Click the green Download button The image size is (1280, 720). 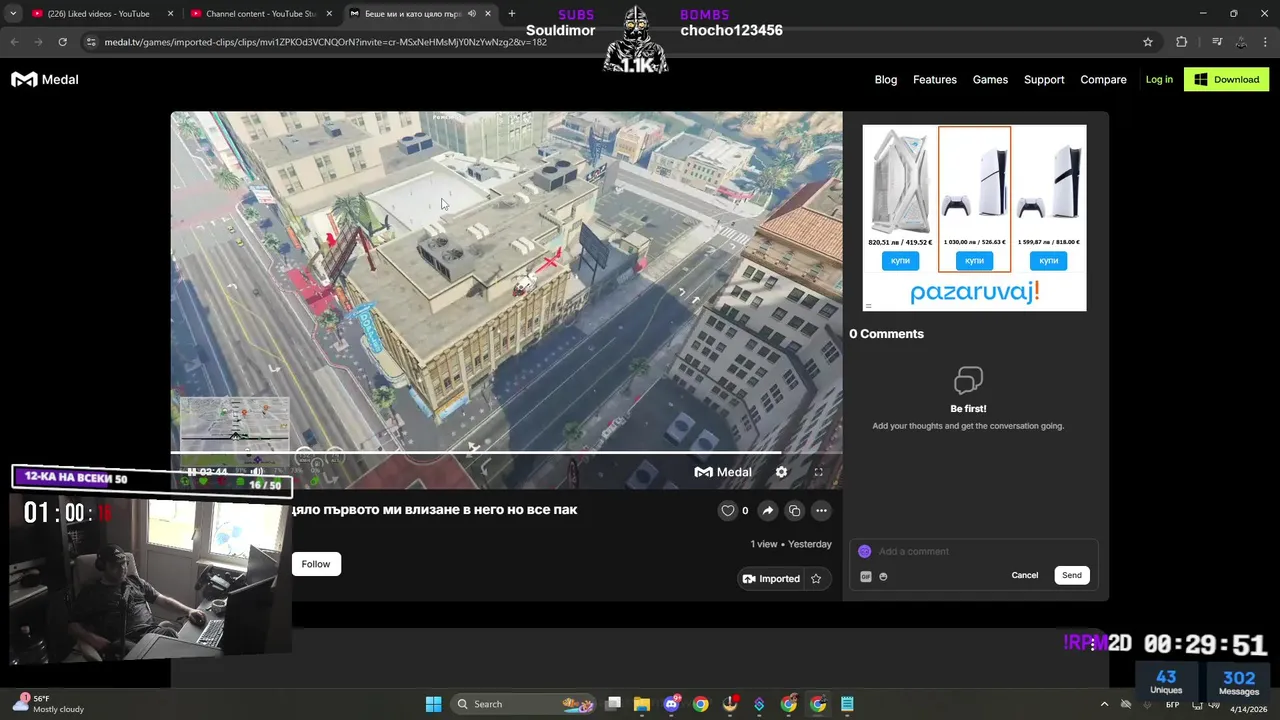coord(1226,79)
